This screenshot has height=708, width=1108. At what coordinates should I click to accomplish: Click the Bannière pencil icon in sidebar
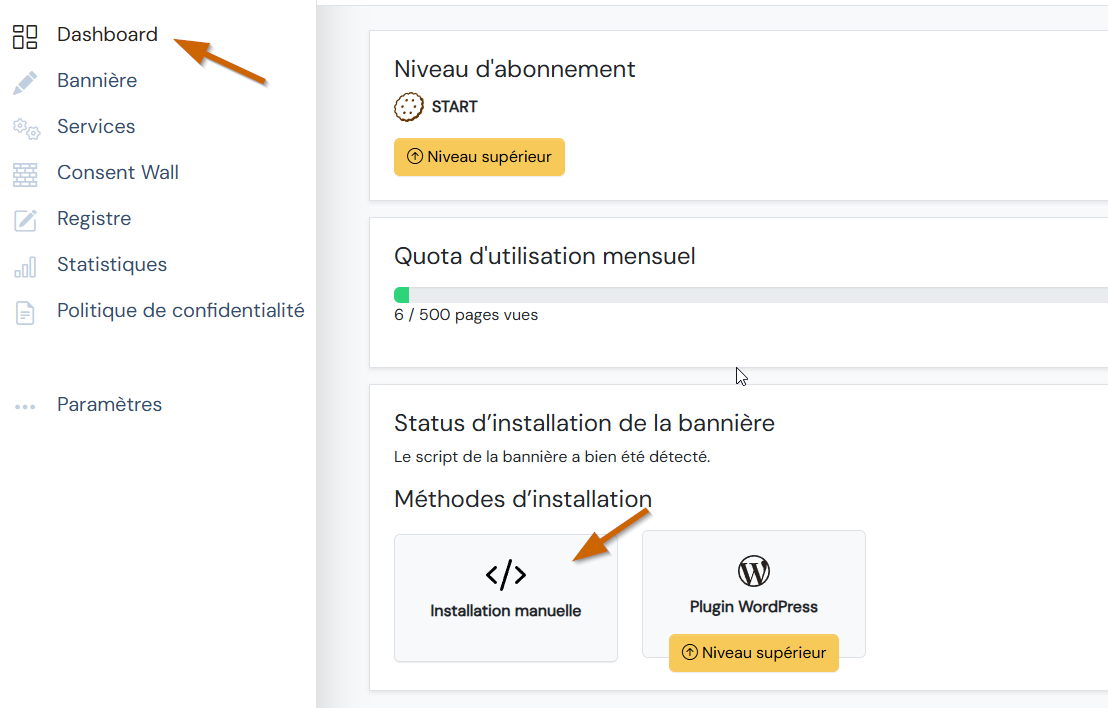click(25, 81)
